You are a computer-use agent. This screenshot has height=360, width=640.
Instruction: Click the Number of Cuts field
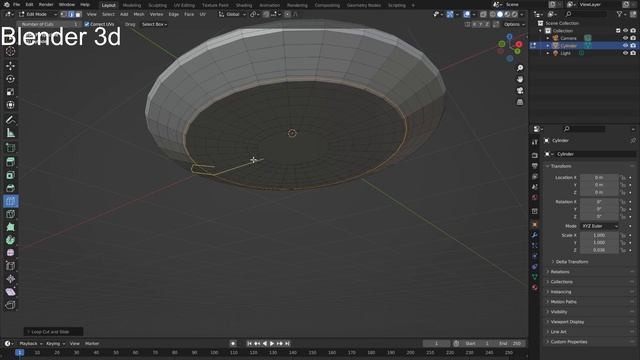[x=49, y=24]
